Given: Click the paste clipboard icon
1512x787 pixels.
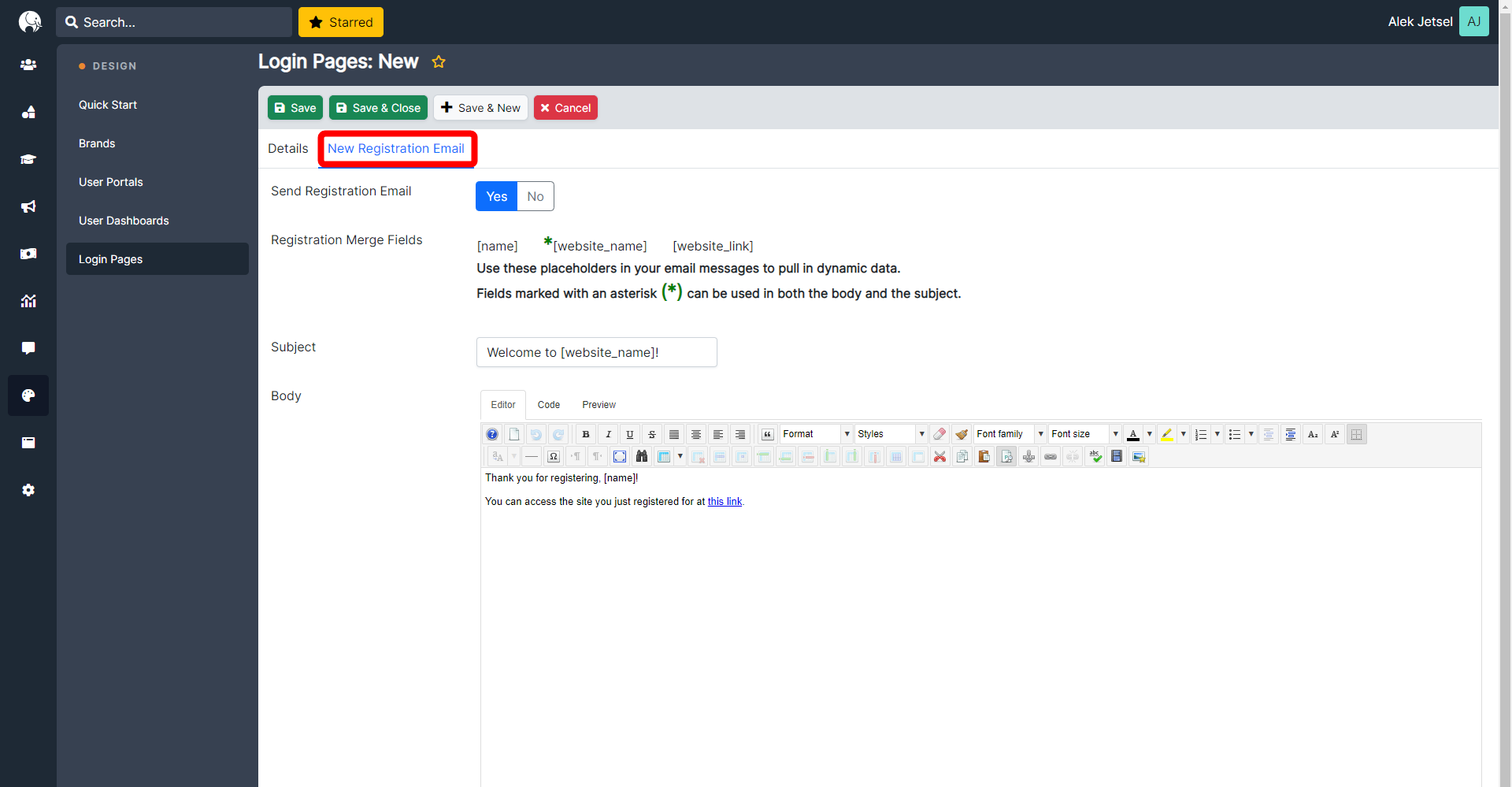Looking at the screenshot, I should (984, 456).
